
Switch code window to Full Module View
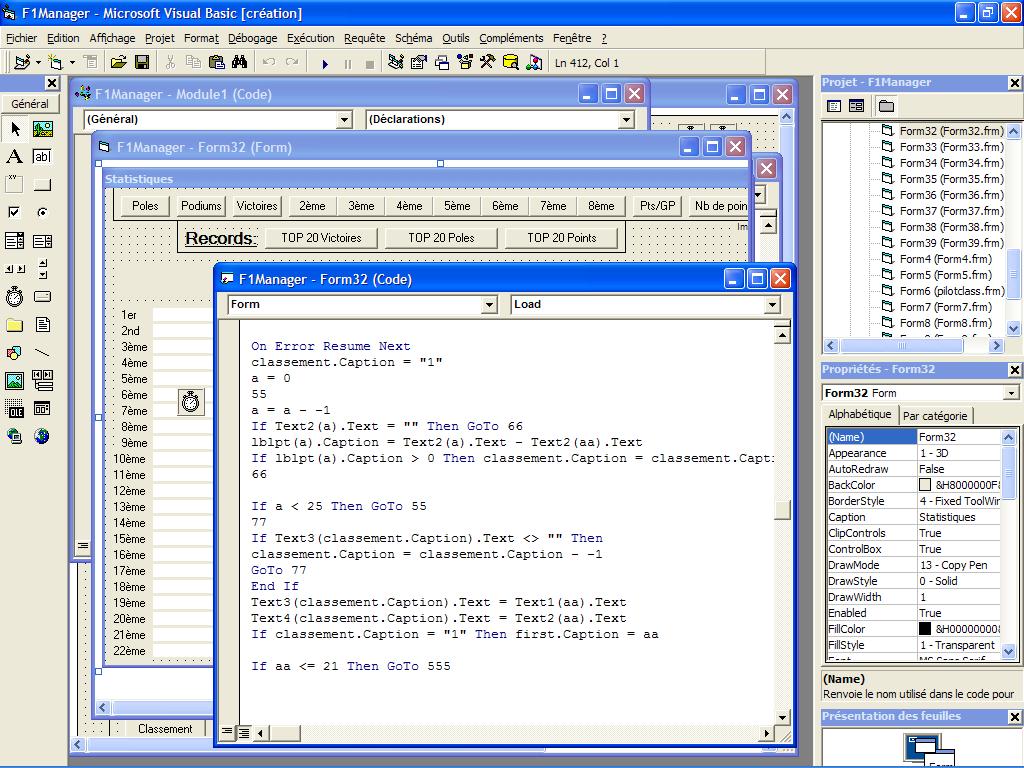pos(243,732)
